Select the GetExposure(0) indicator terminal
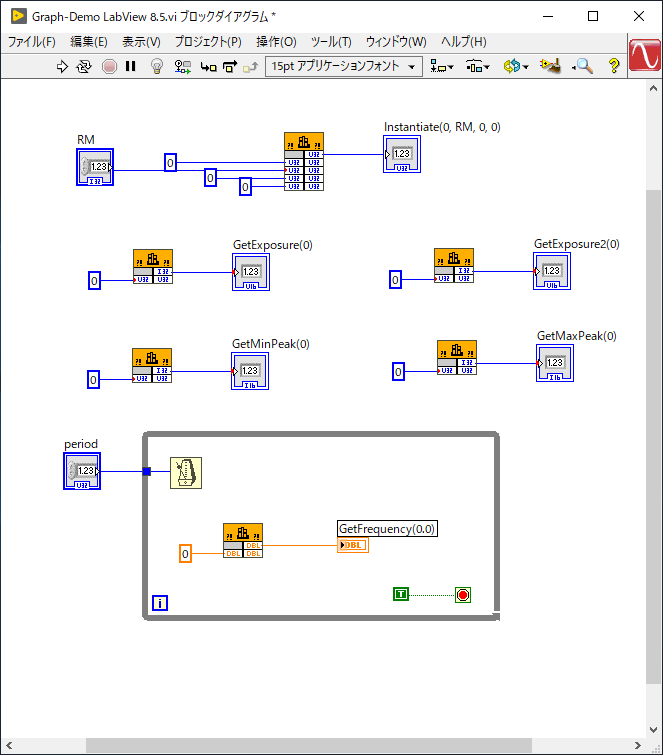 tap(251, 272)
